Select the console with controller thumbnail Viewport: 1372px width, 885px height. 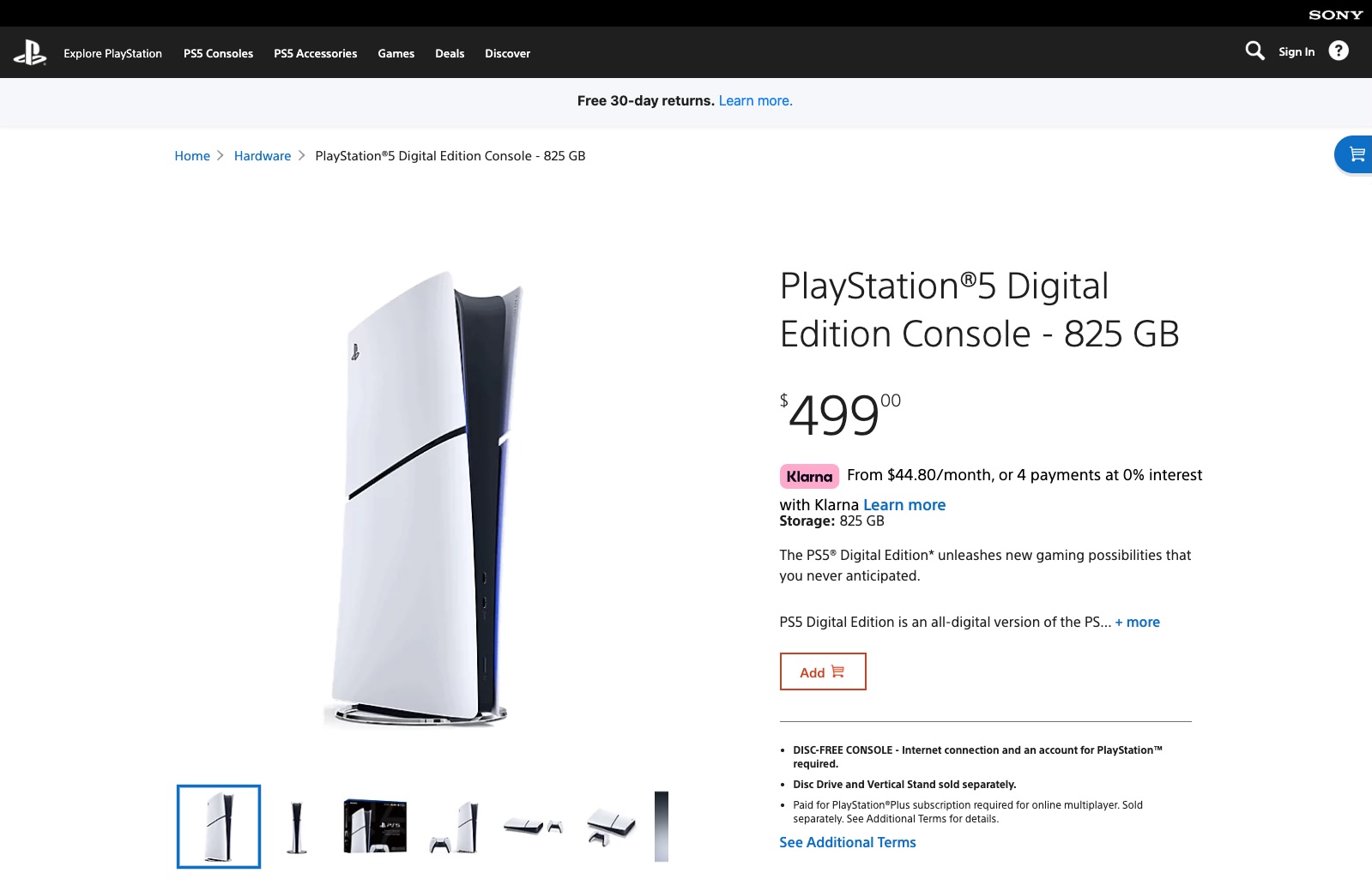pos(454,827)
